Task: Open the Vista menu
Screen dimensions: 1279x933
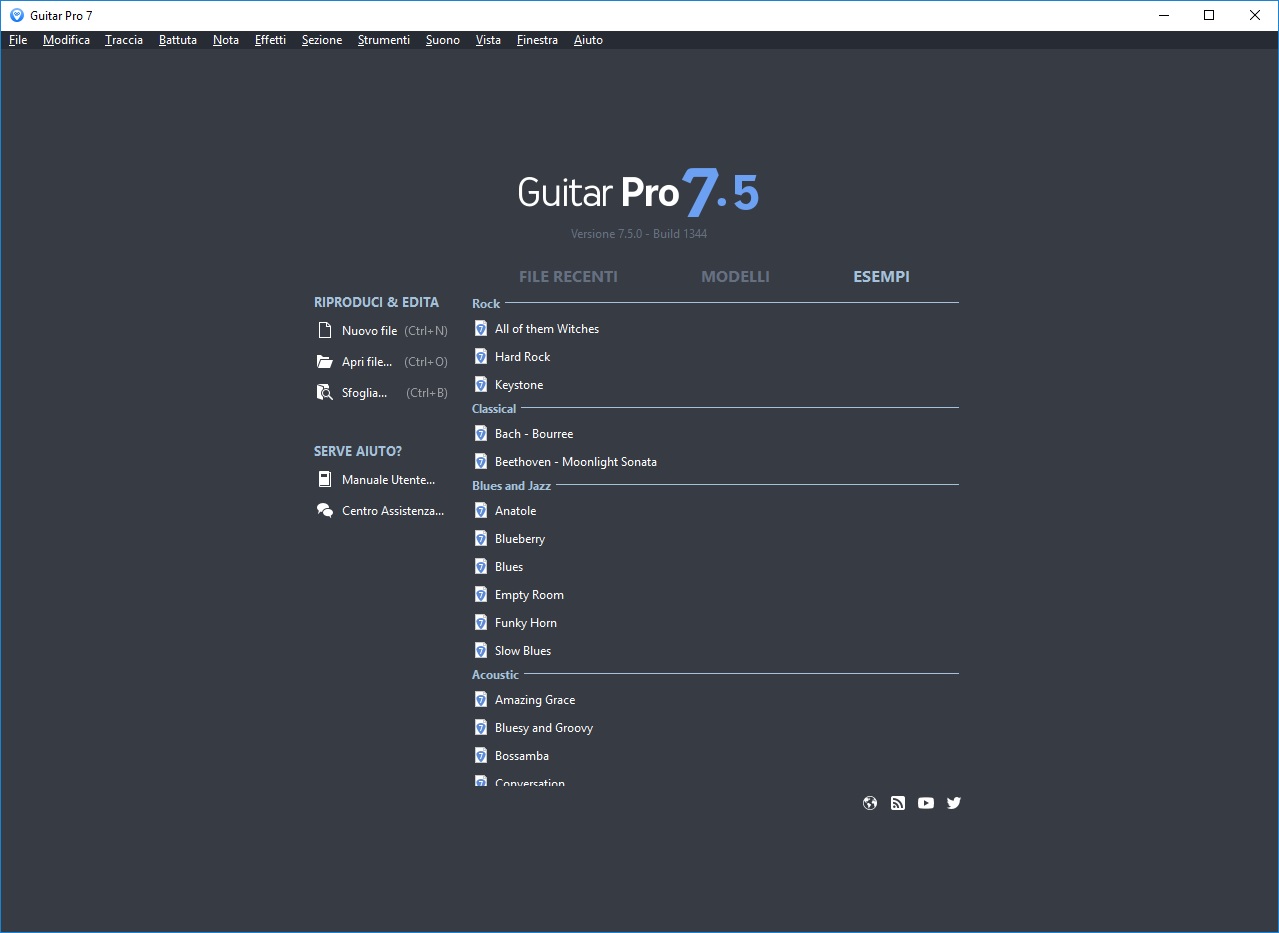Action: (x=488, y=40)
